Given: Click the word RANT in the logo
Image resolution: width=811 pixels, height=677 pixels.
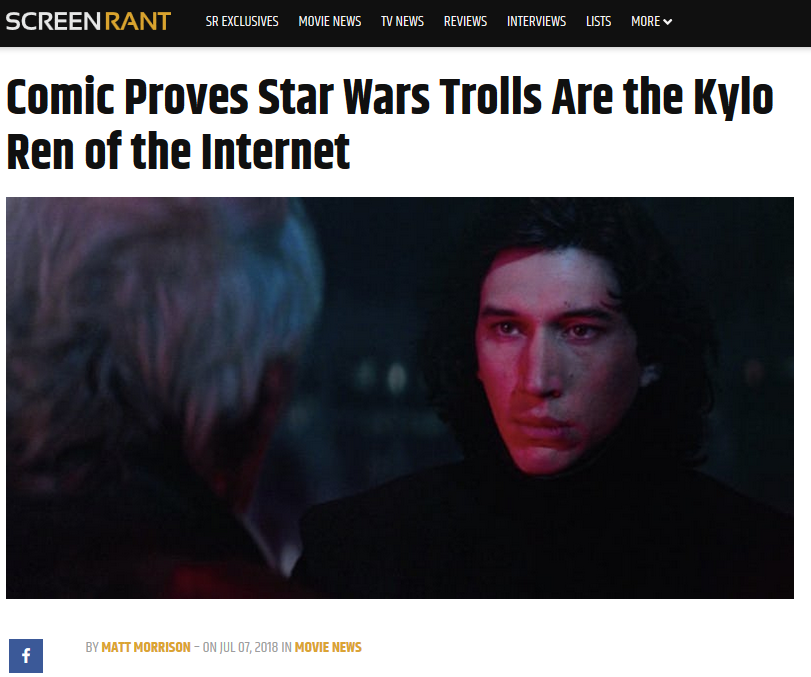Looking at the screenshot, I should 138,21.
